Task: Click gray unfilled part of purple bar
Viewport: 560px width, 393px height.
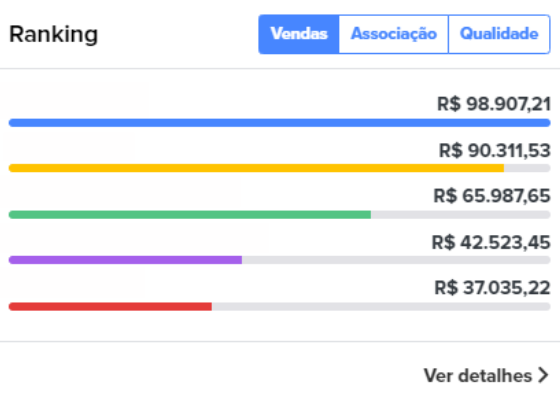Action: coord(396,260)
